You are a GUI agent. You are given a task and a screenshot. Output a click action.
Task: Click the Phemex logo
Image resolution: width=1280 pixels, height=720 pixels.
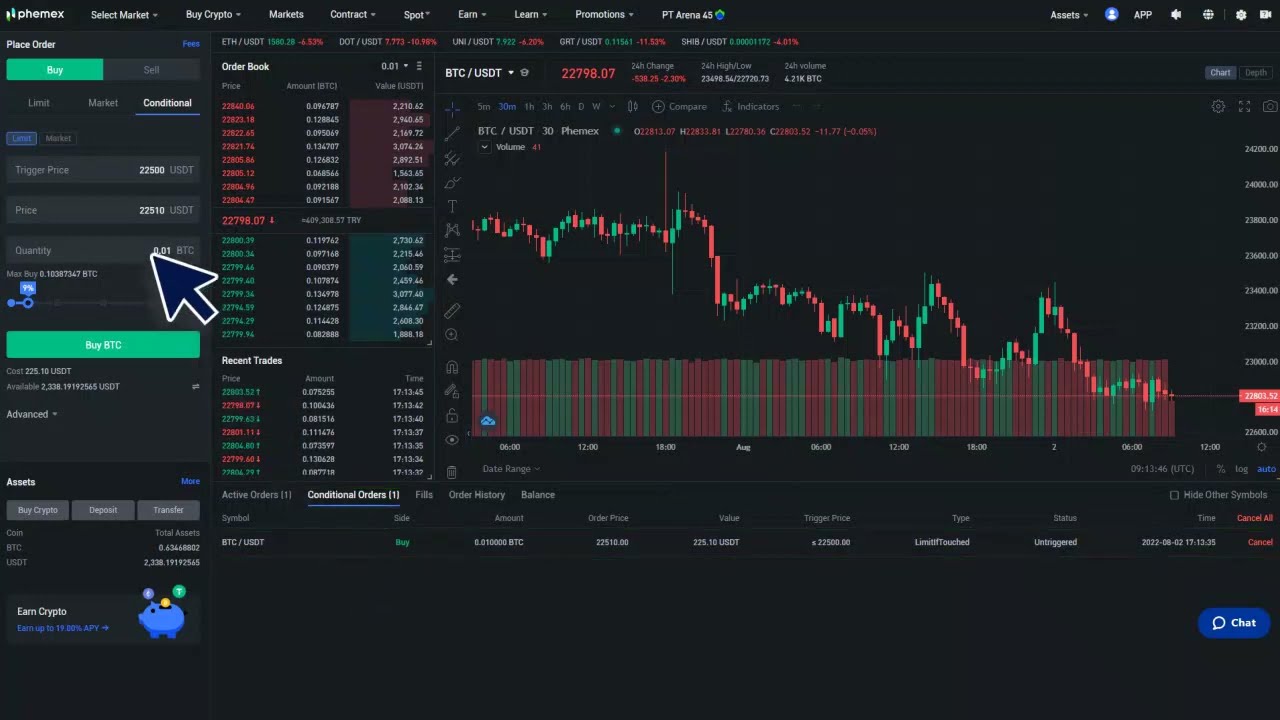(35, 14)
